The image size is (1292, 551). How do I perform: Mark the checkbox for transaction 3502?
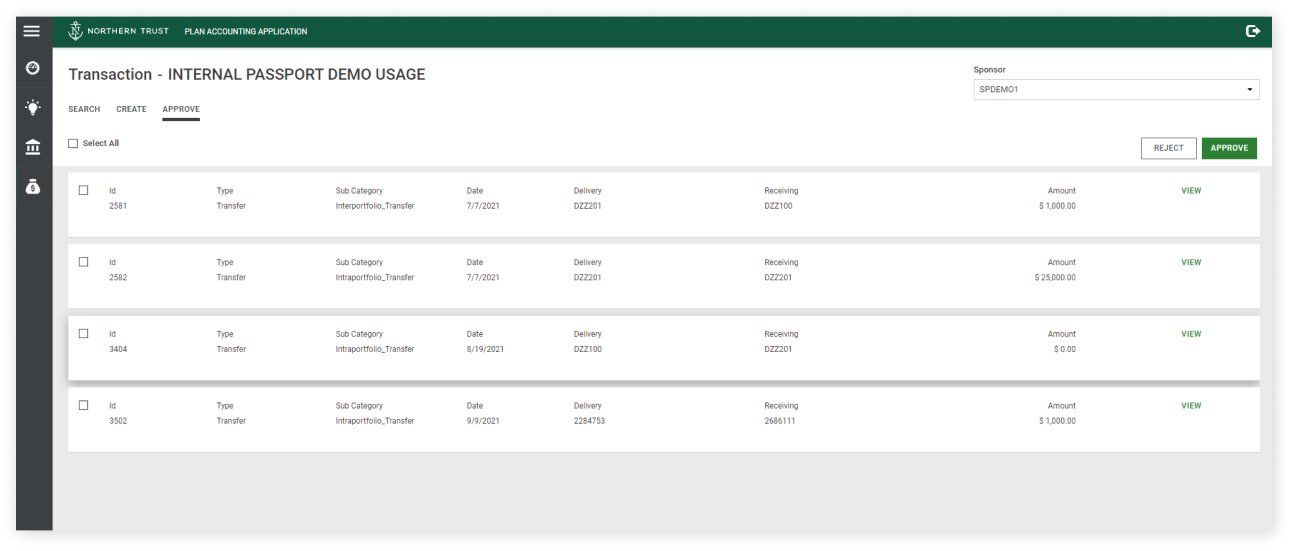pos(84,406)
